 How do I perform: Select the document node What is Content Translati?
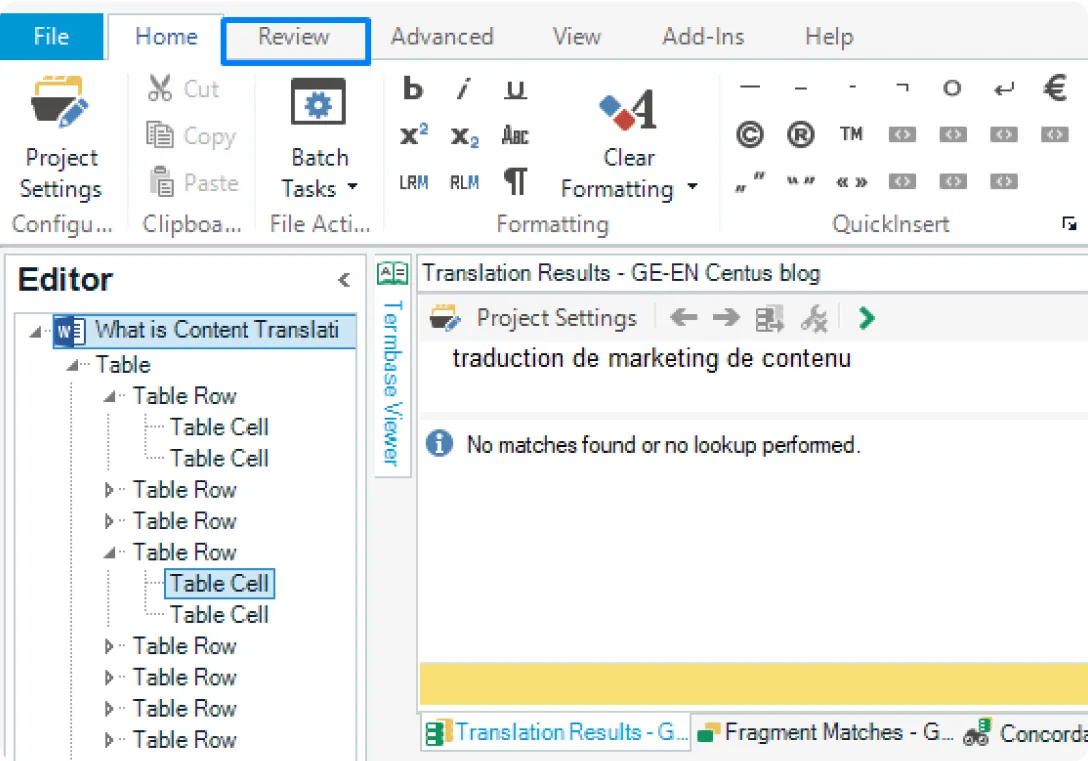point(216,330)
